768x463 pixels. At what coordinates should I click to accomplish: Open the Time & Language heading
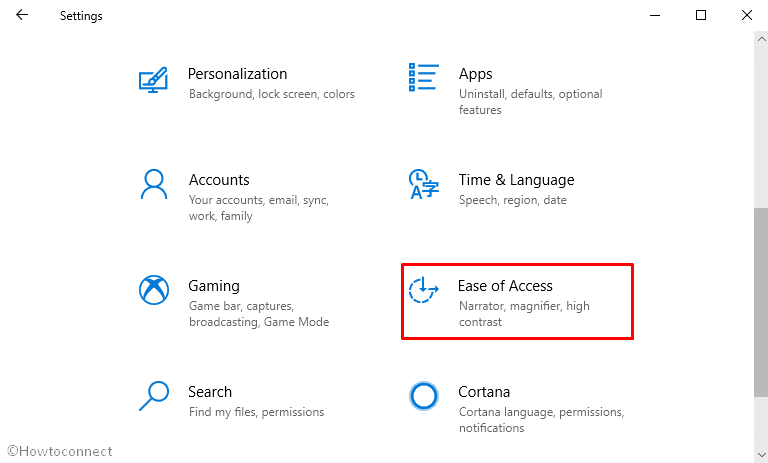pos(516,180)
